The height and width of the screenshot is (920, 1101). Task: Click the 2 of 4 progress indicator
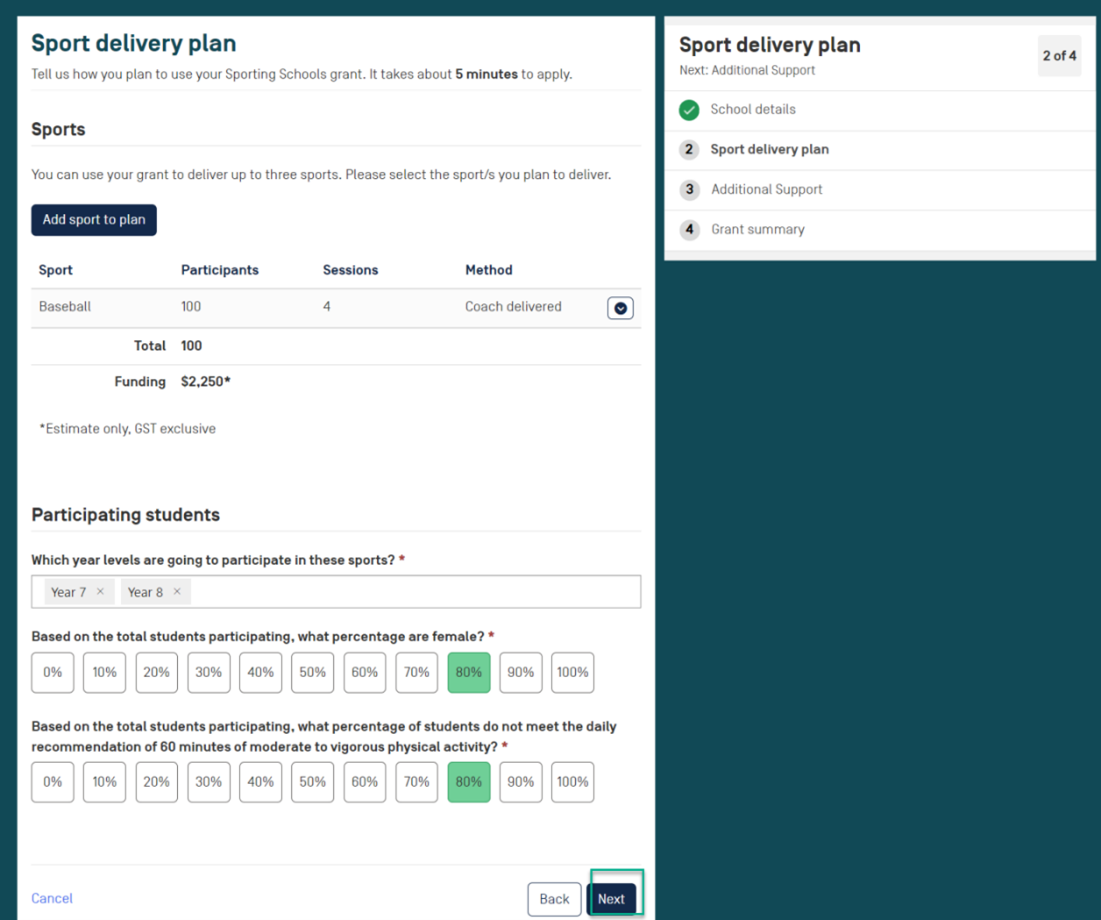coord(1059,56)
